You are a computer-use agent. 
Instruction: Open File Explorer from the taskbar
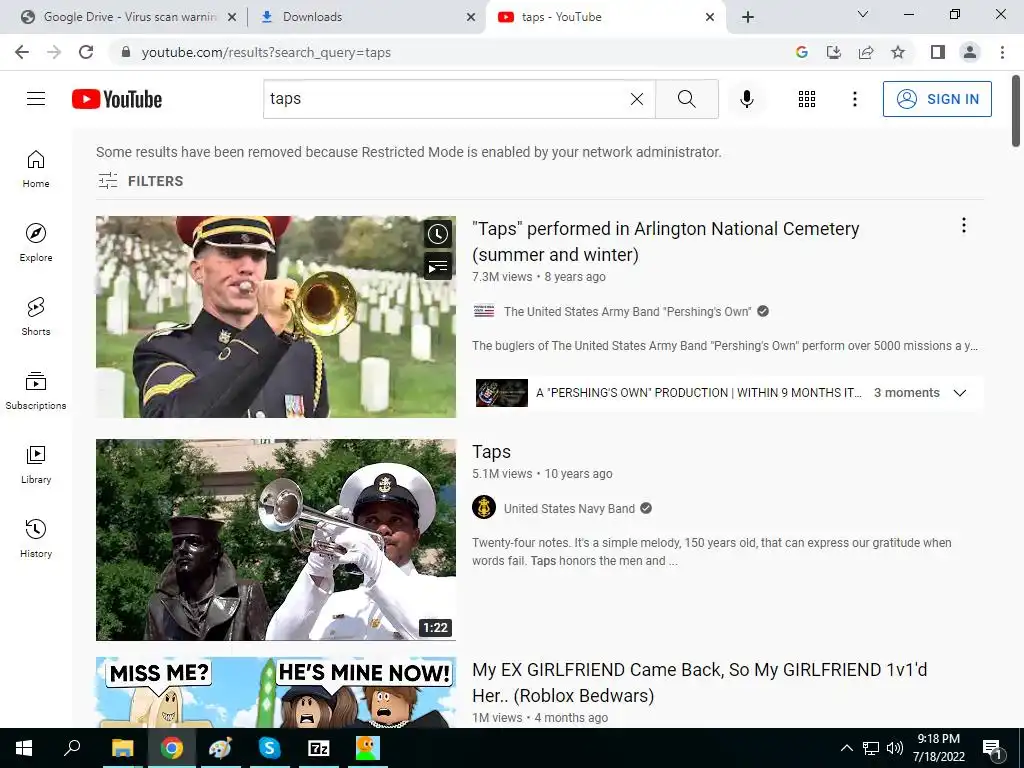[123, 748]
